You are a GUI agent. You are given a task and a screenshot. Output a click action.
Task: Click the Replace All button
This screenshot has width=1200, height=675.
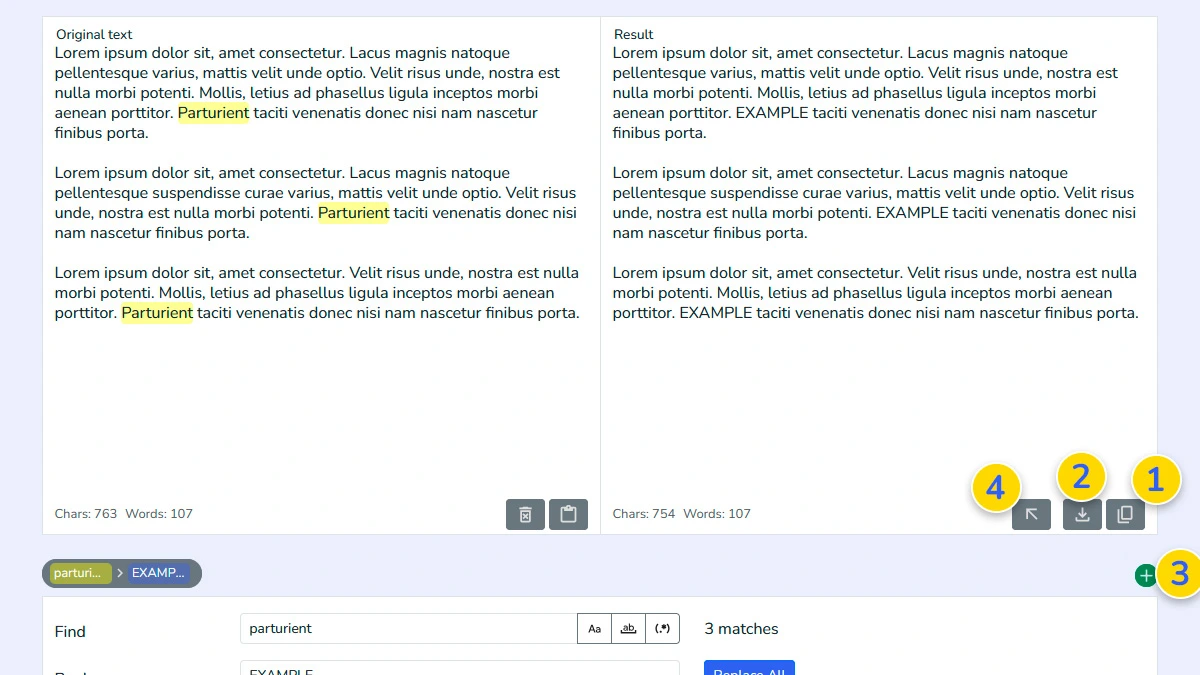pyautogui.click(x=749, y=670)
